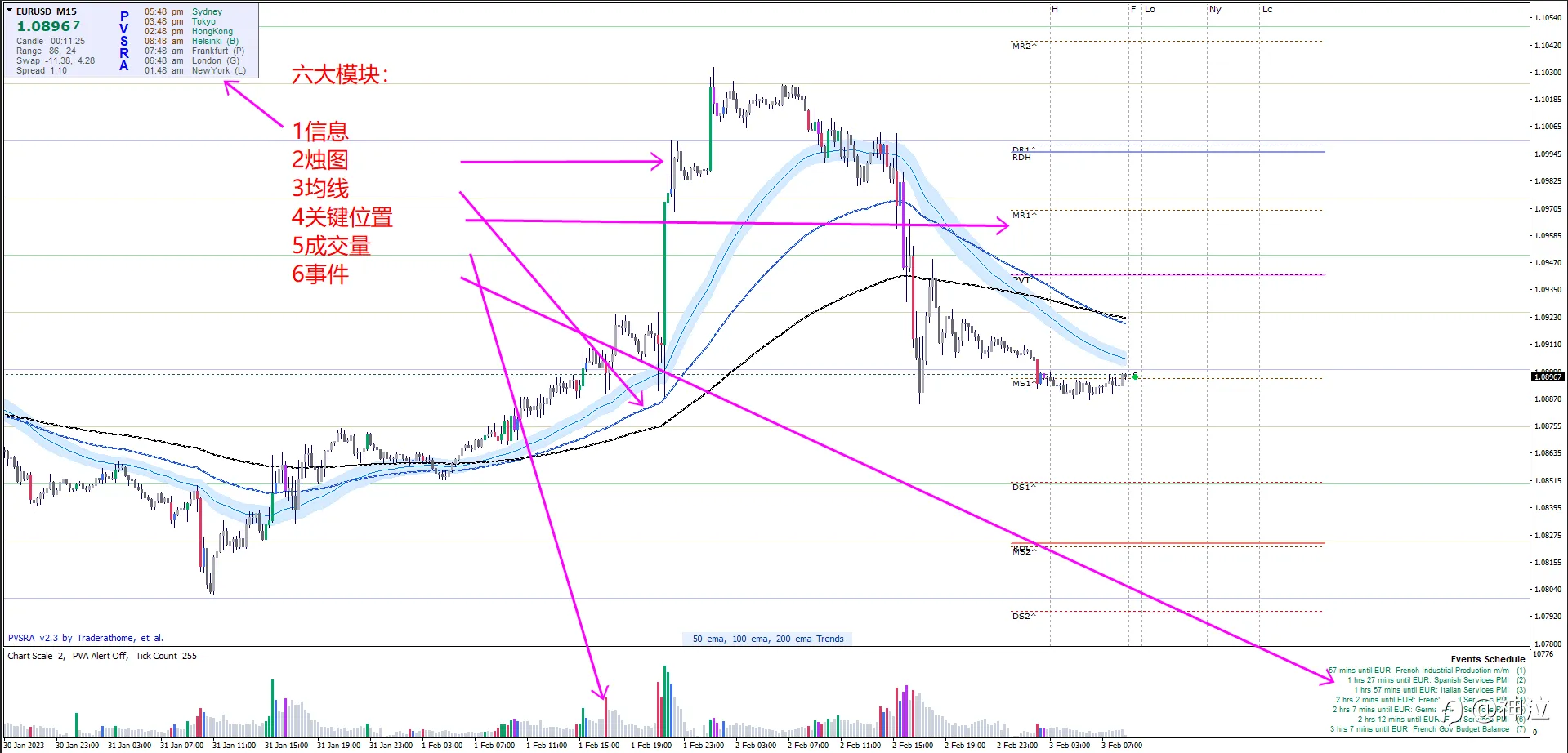
Task: Click the green dot at current candle
Action: click(x=1135, y=376)
